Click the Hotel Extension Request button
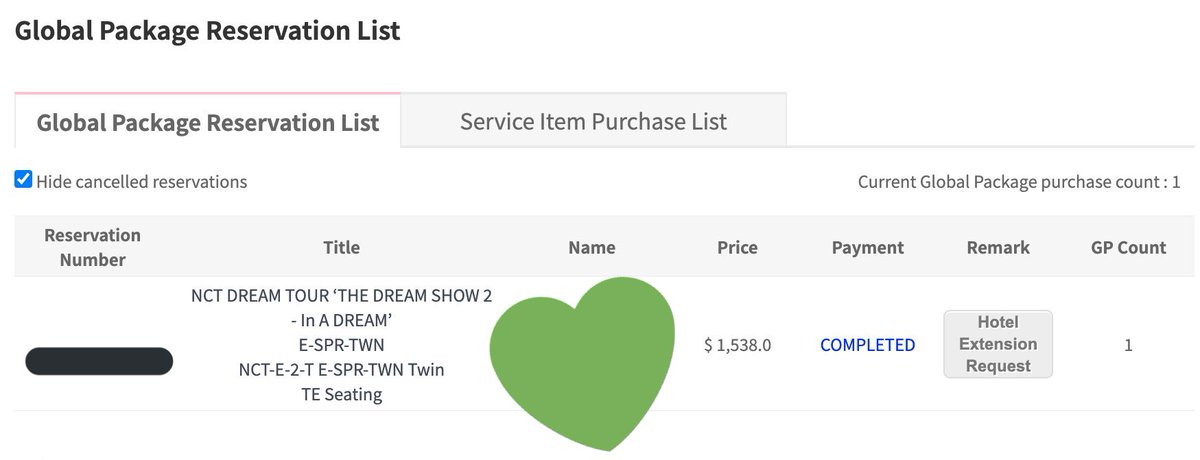Screen dimensions: 1200x460 click(998, 344)
